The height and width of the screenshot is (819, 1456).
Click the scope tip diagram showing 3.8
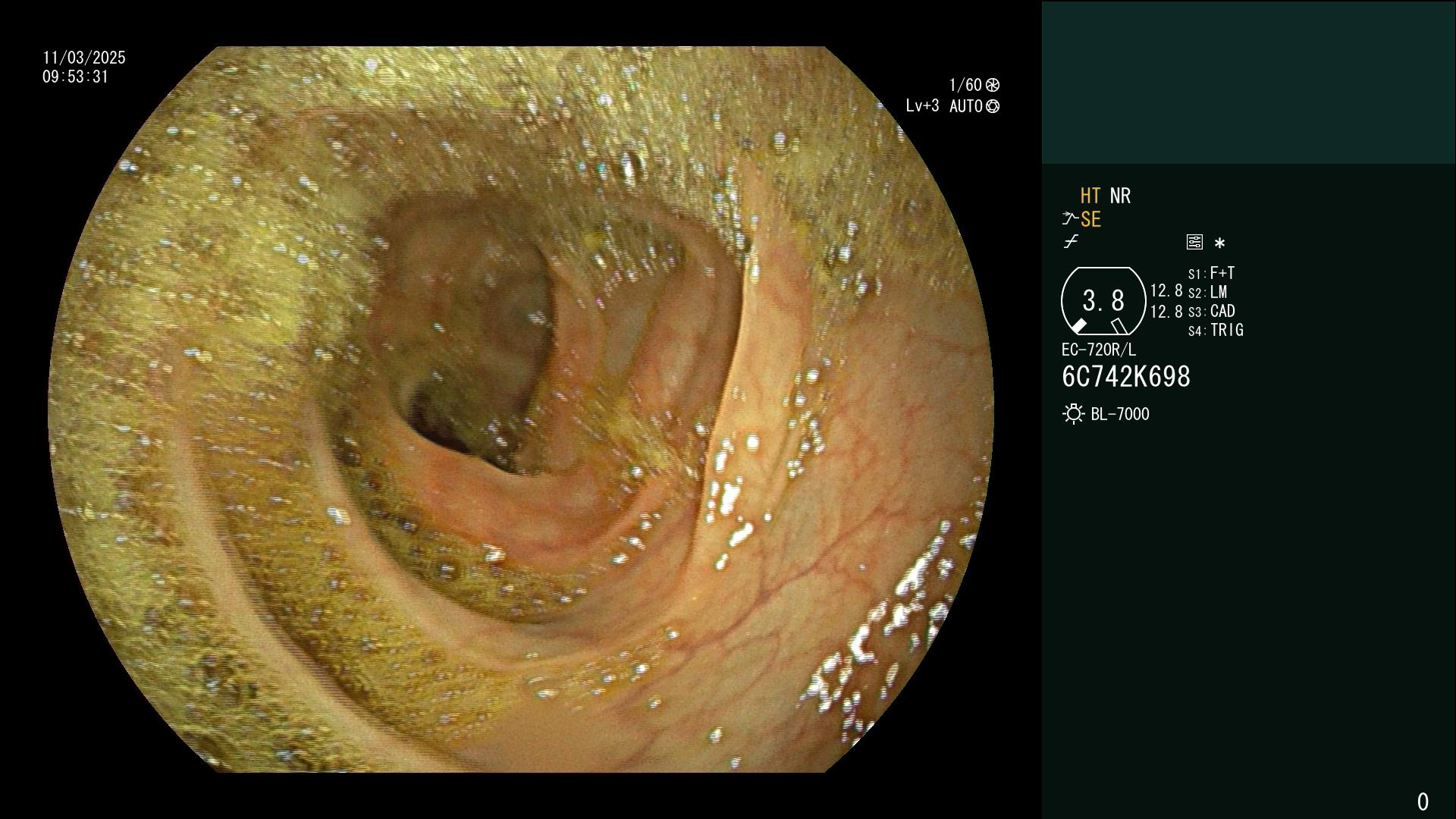pos(1103,301)
